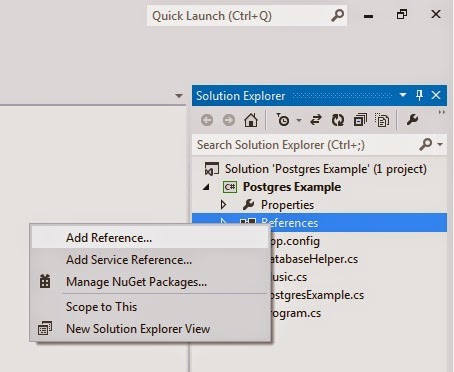Open Manage NuGet Packages... menu entry

pyautogui.click(x=150, y=282)
